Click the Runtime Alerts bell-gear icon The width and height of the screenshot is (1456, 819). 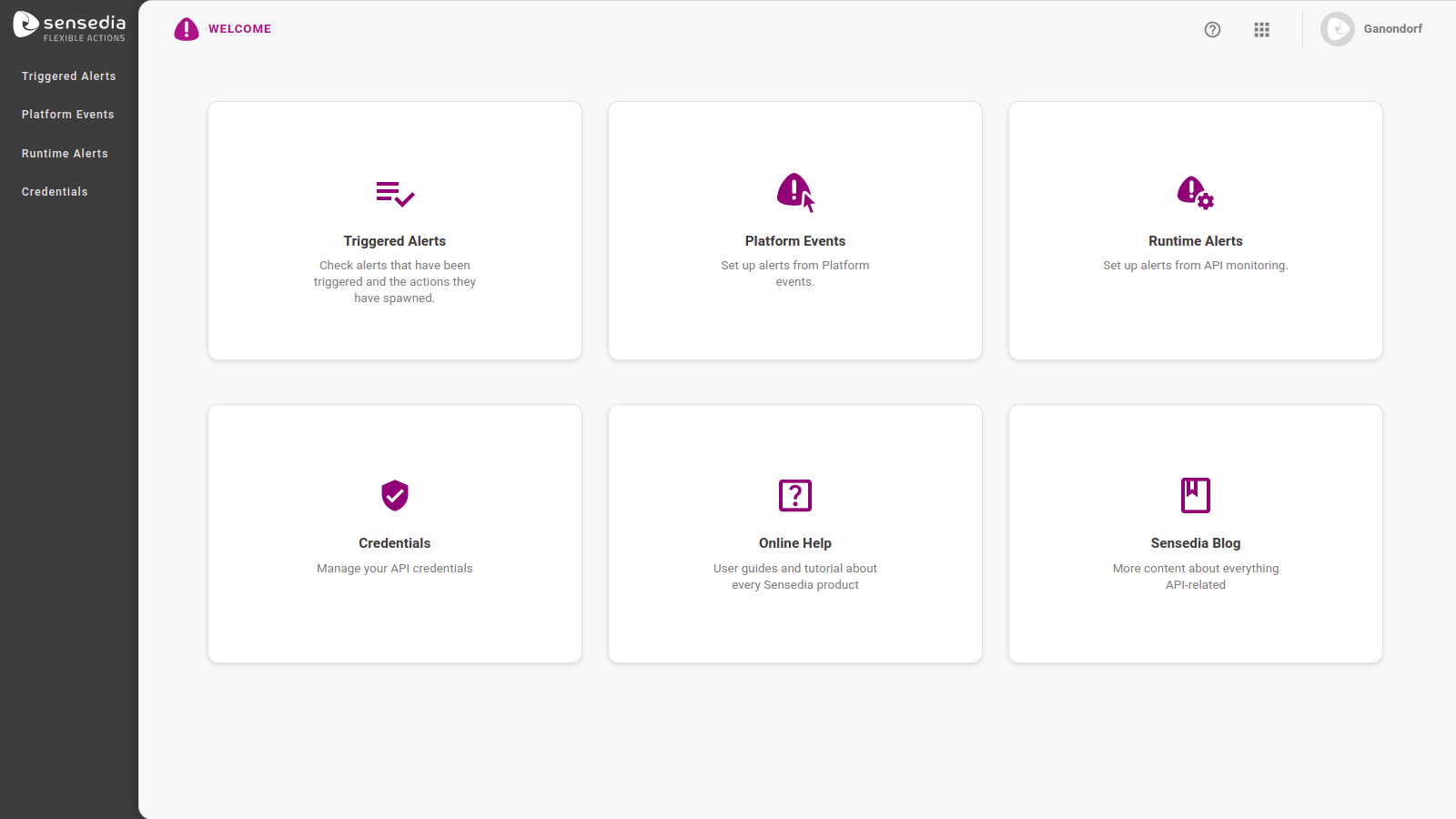pos(1195,193)
